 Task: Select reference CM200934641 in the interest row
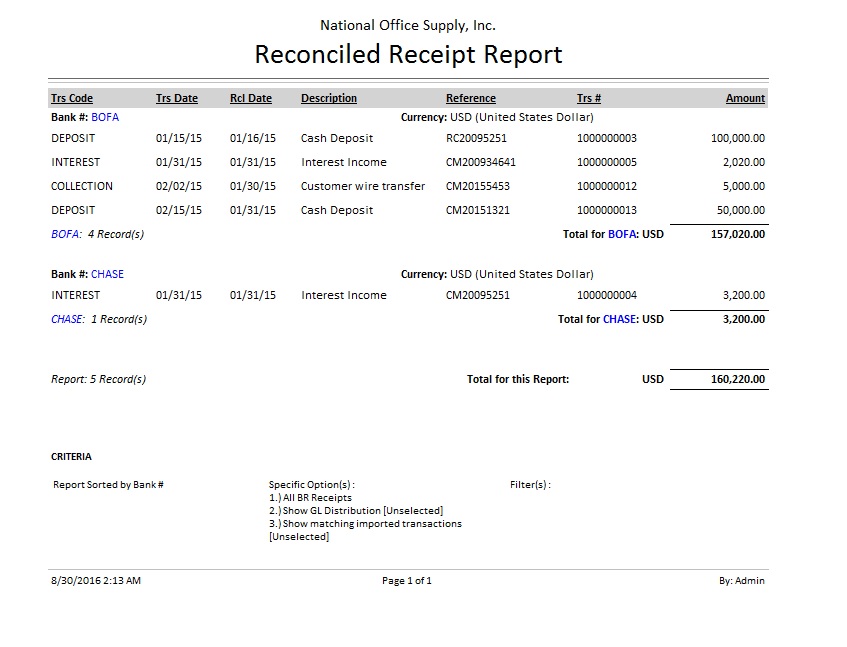(x=480, y=162)
